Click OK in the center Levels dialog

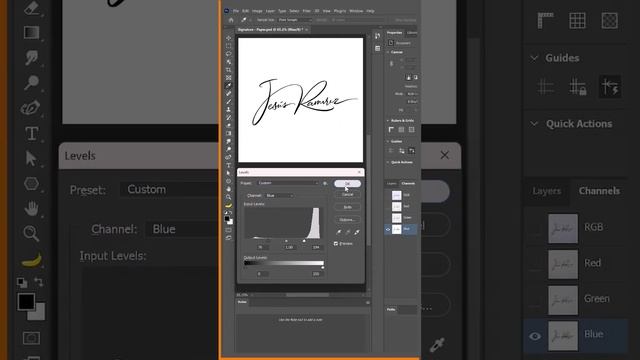click(347, 183)
